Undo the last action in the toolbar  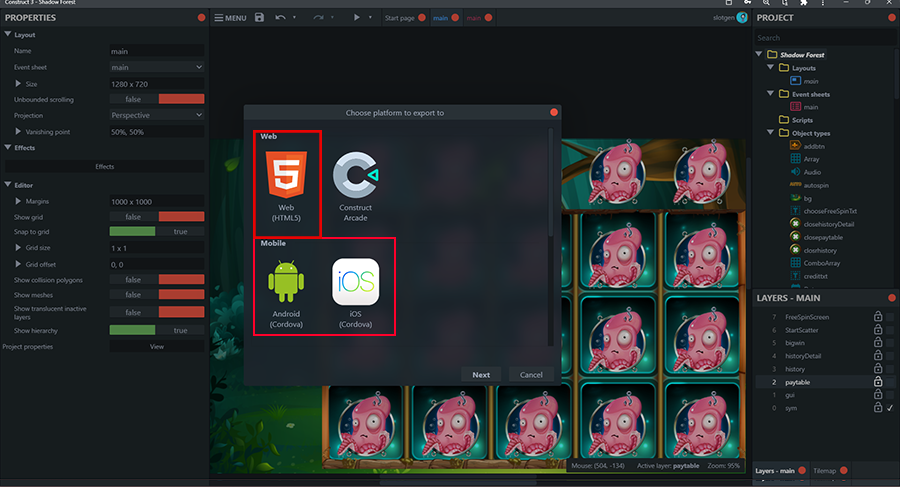pyautogui.click(x=280, y=18)
